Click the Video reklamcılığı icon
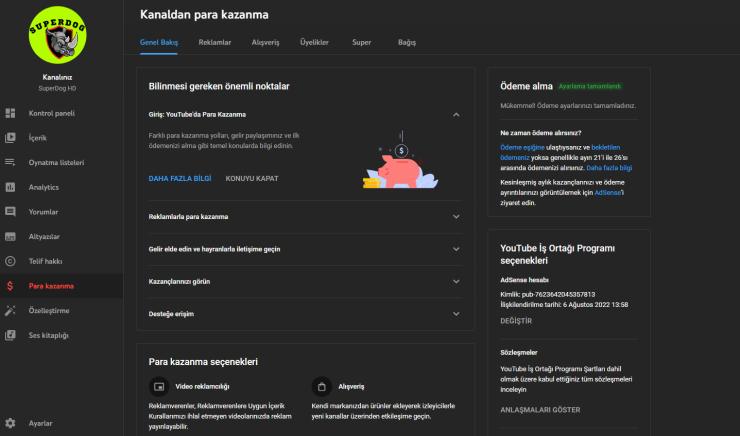Image resolution: width=740 pixels, height=436 pixels. click(x=159, y=386)
